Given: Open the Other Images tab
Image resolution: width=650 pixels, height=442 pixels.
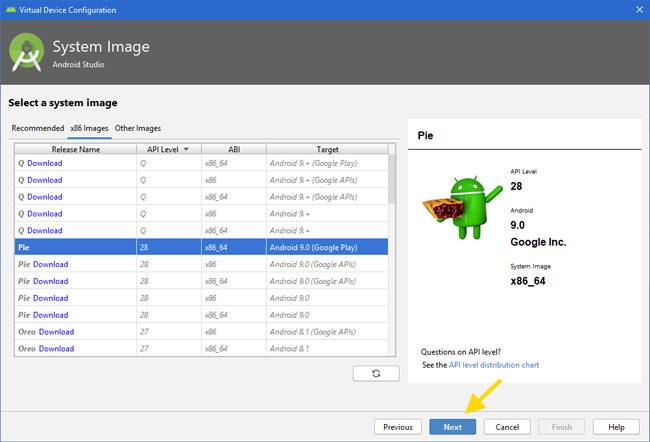Looking at the screenshot, I should 138,128.
